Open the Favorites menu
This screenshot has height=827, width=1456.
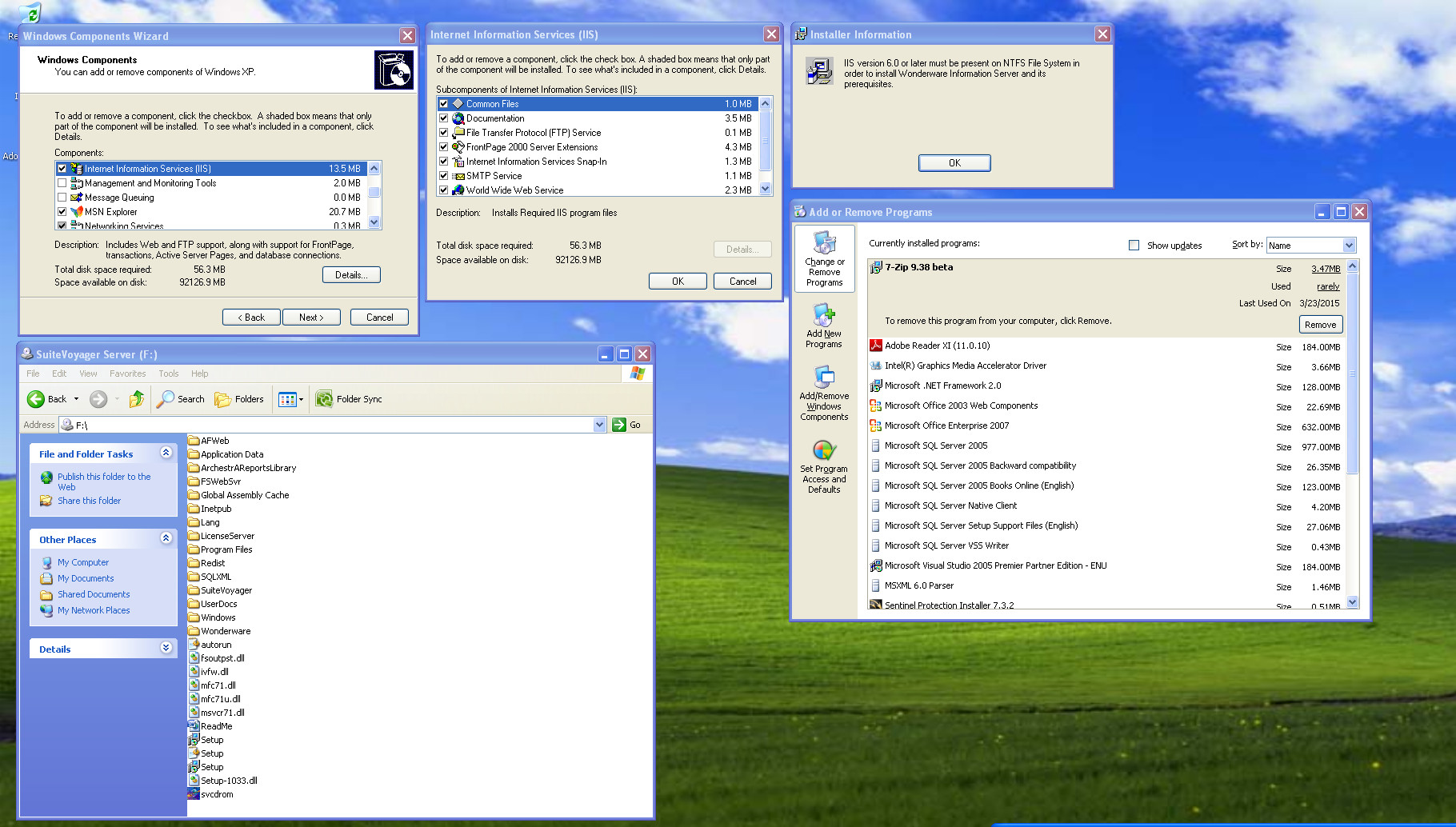coord(127,374)
